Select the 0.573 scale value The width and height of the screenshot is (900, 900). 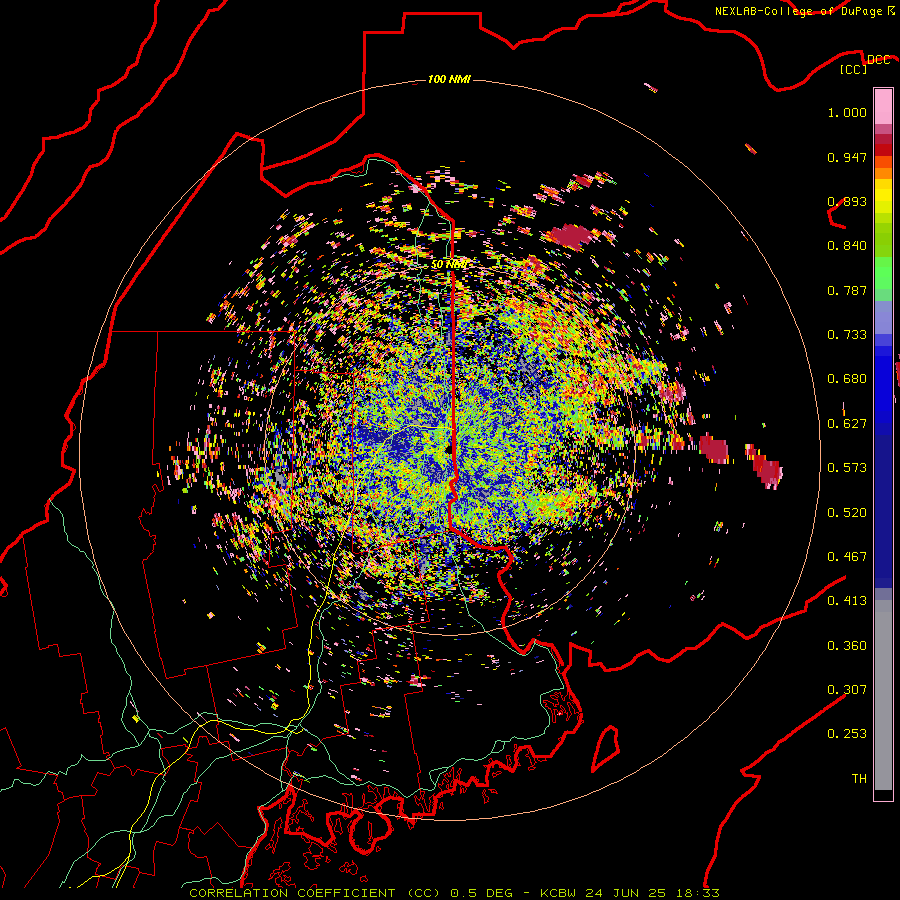847,468
